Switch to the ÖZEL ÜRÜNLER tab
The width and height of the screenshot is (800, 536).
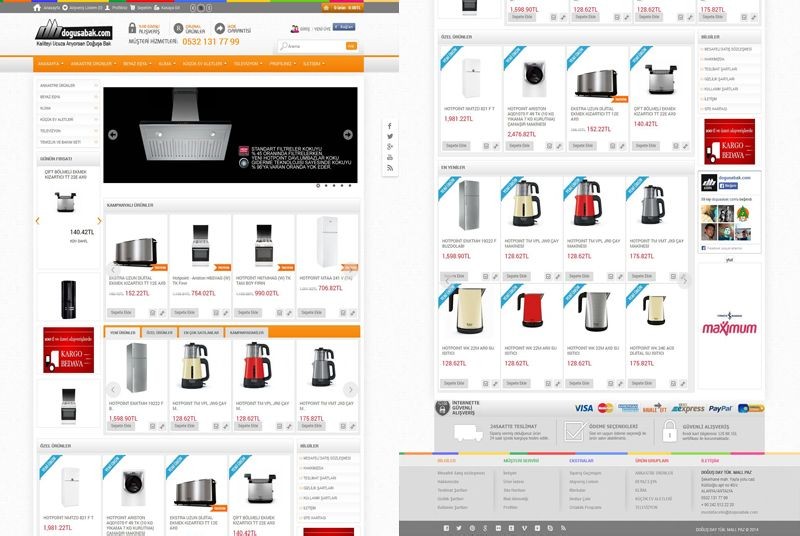[160, 333]
